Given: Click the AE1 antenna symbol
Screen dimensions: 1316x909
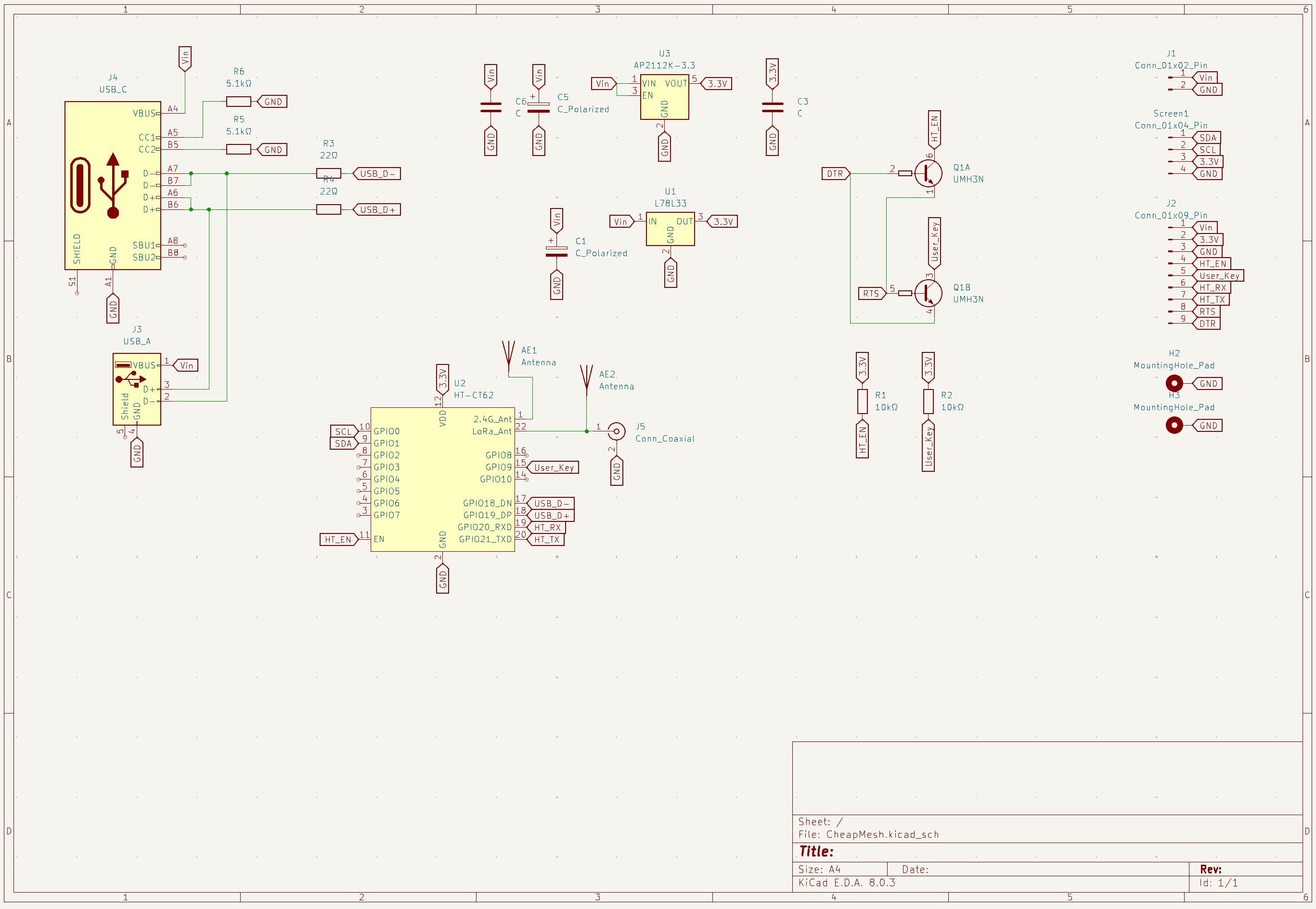Looking at the screenshot, I should [x=508, y=359].
